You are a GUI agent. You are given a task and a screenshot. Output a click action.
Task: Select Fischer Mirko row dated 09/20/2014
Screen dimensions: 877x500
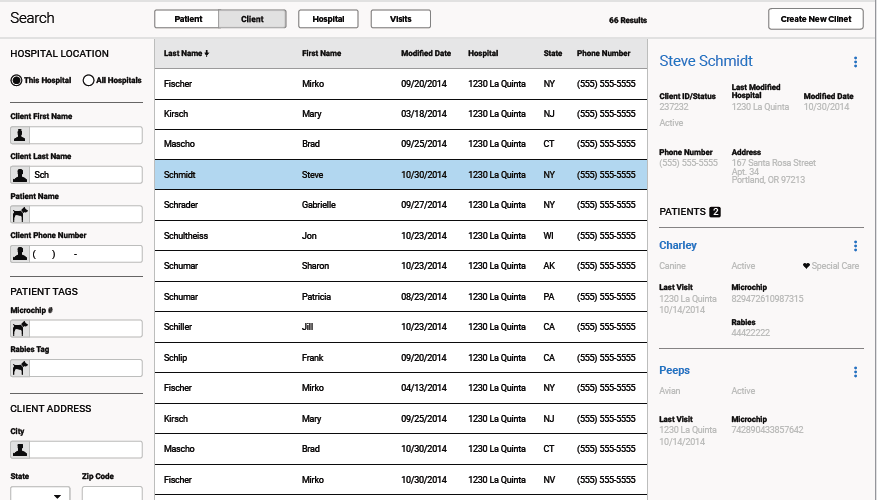[401, 84]
